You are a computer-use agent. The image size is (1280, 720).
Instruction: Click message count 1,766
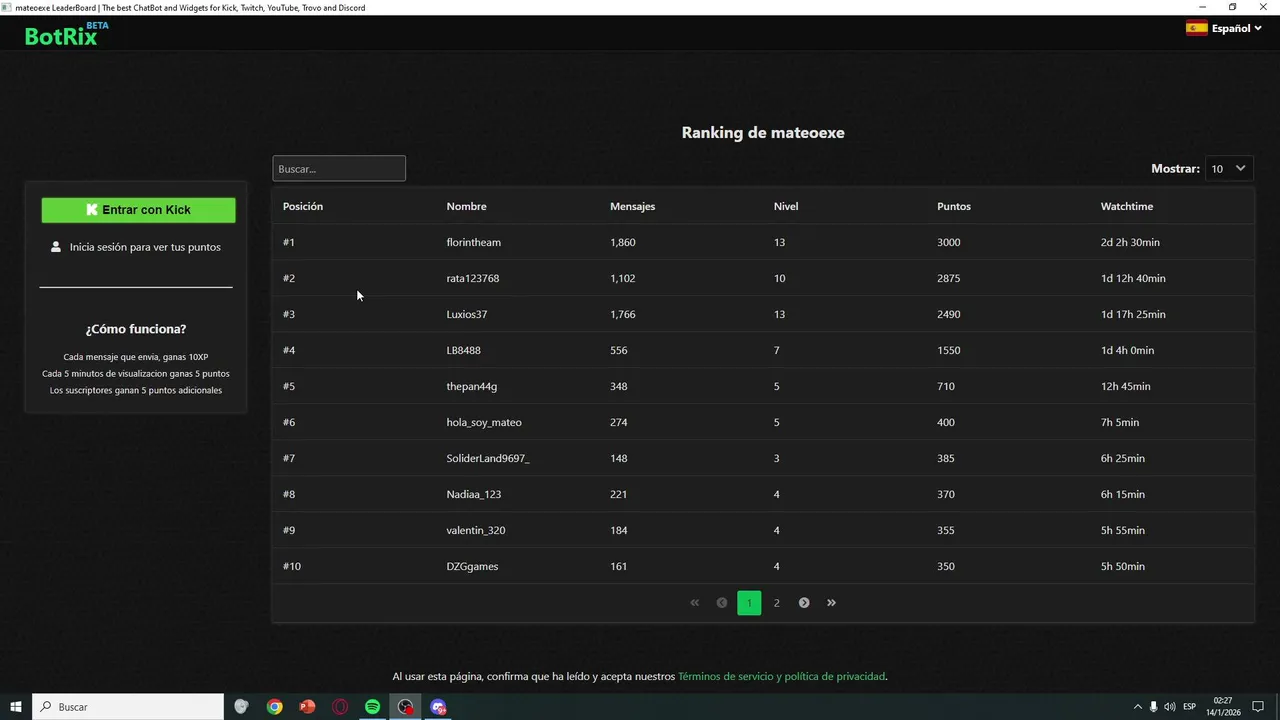623,314
